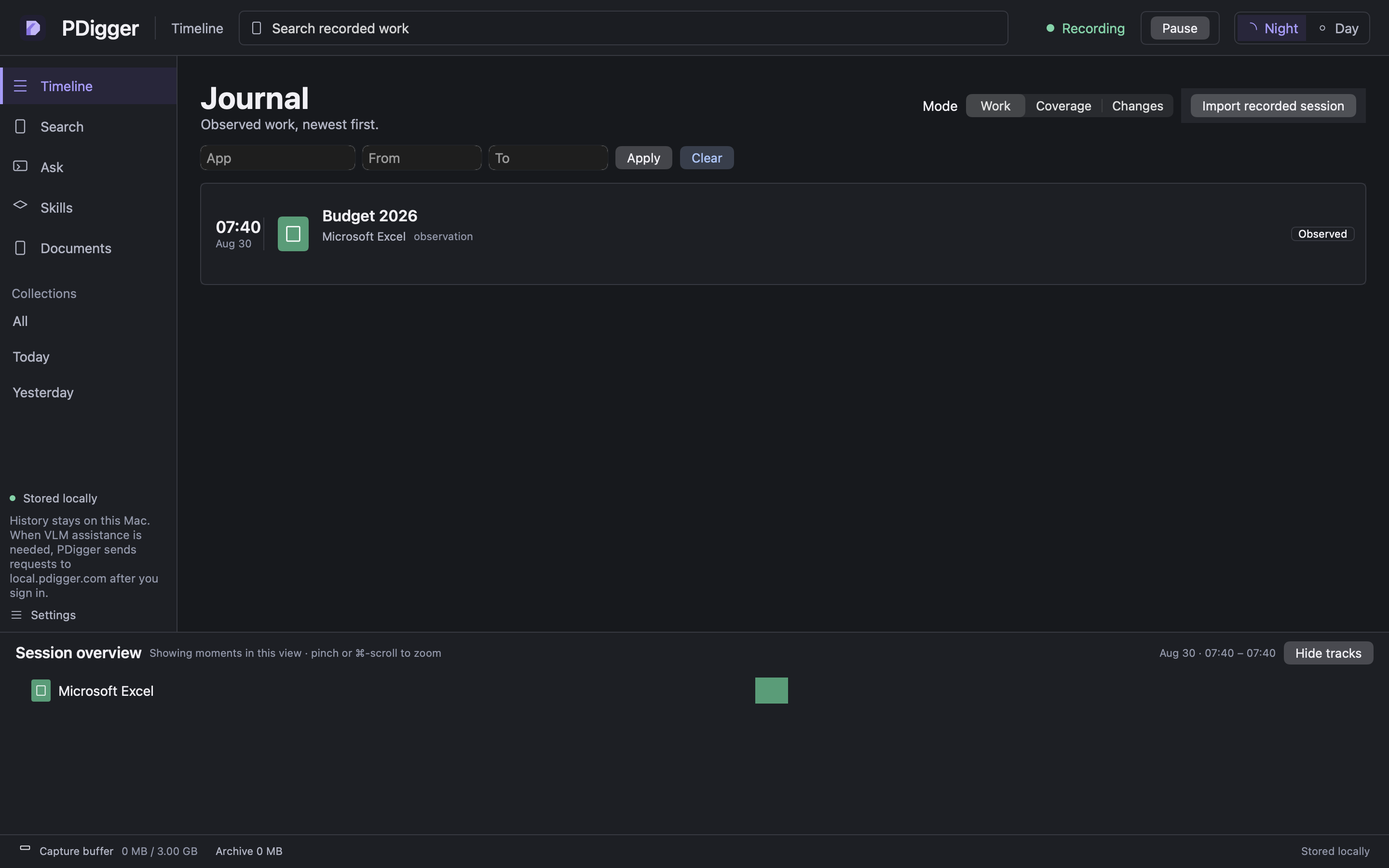Click the Day sun icon
1389x868 pixels.
point(1322,28)
